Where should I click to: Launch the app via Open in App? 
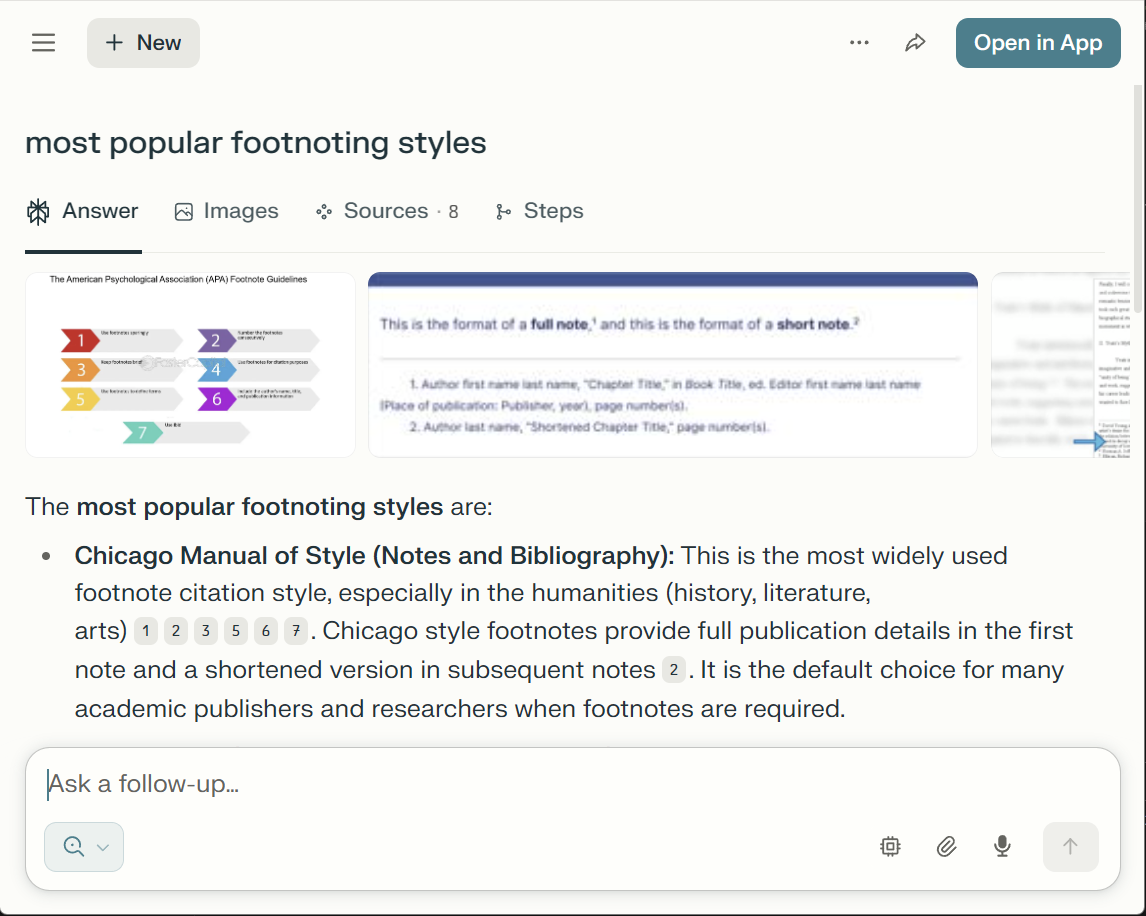[x=1038, y=42]
